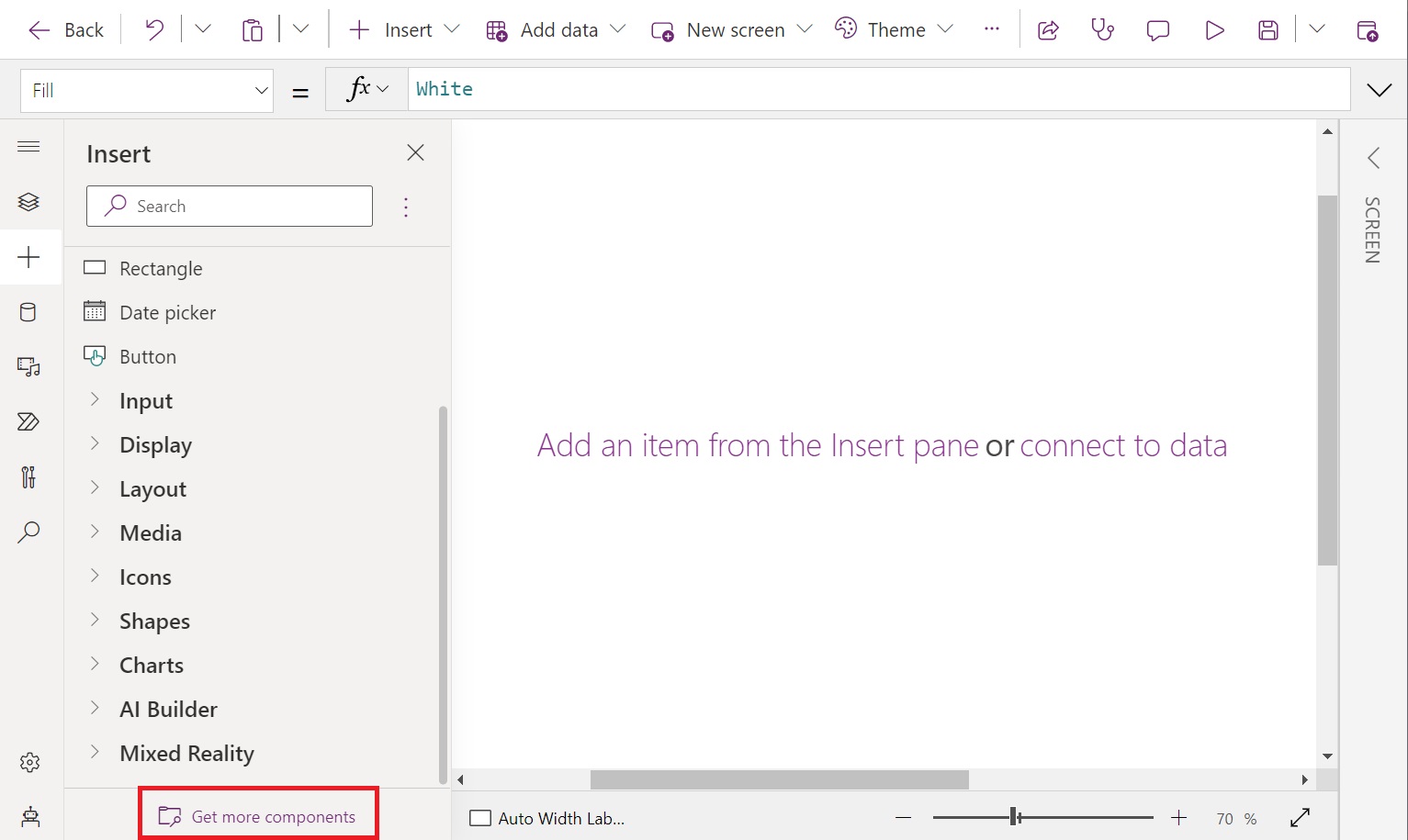Open the Power Automate panel
The width and height of the screenshot is (1408, 840).
[x=28, y=421]
